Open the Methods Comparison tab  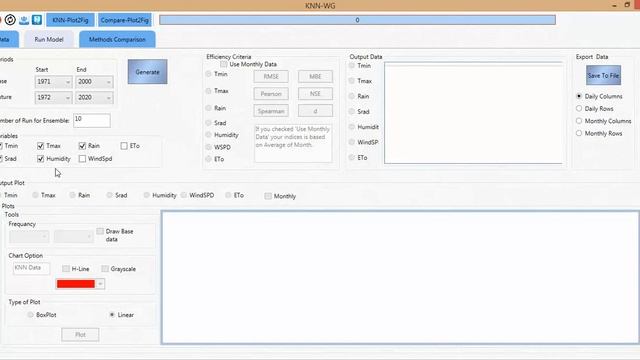[x=117, y=40]
